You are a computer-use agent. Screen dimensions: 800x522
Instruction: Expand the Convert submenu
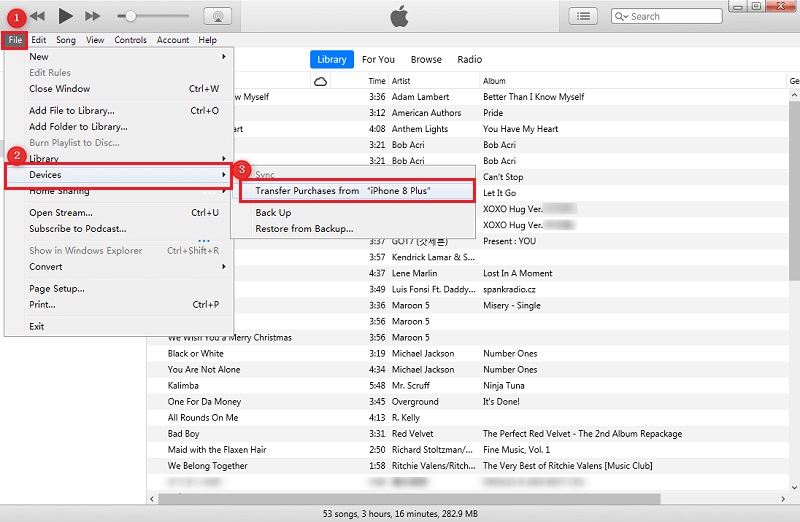pyautogui.click(x=119, y=267)
